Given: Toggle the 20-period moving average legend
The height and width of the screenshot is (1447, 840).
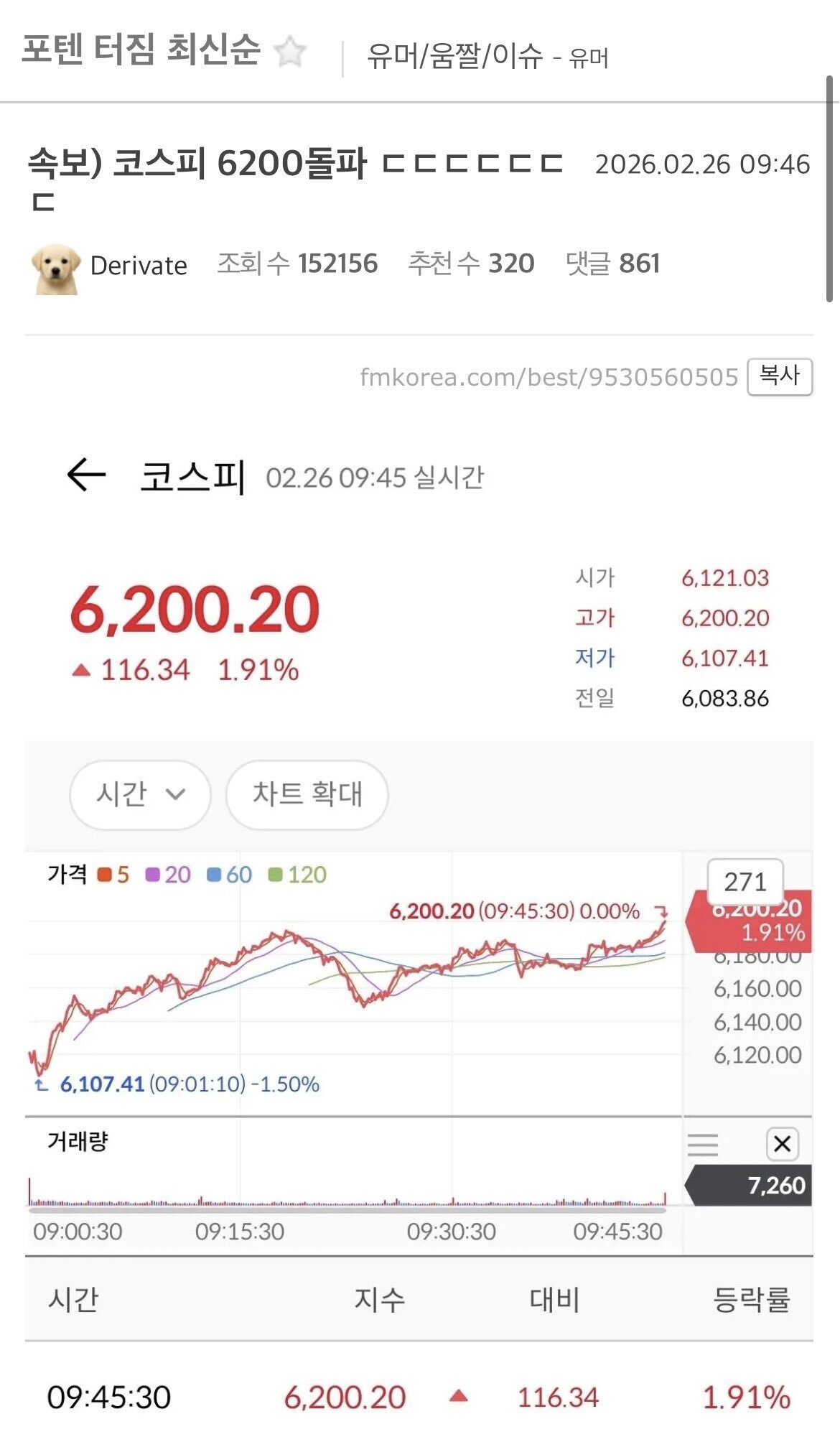Looking at the screenshot, I should (168, 875).
